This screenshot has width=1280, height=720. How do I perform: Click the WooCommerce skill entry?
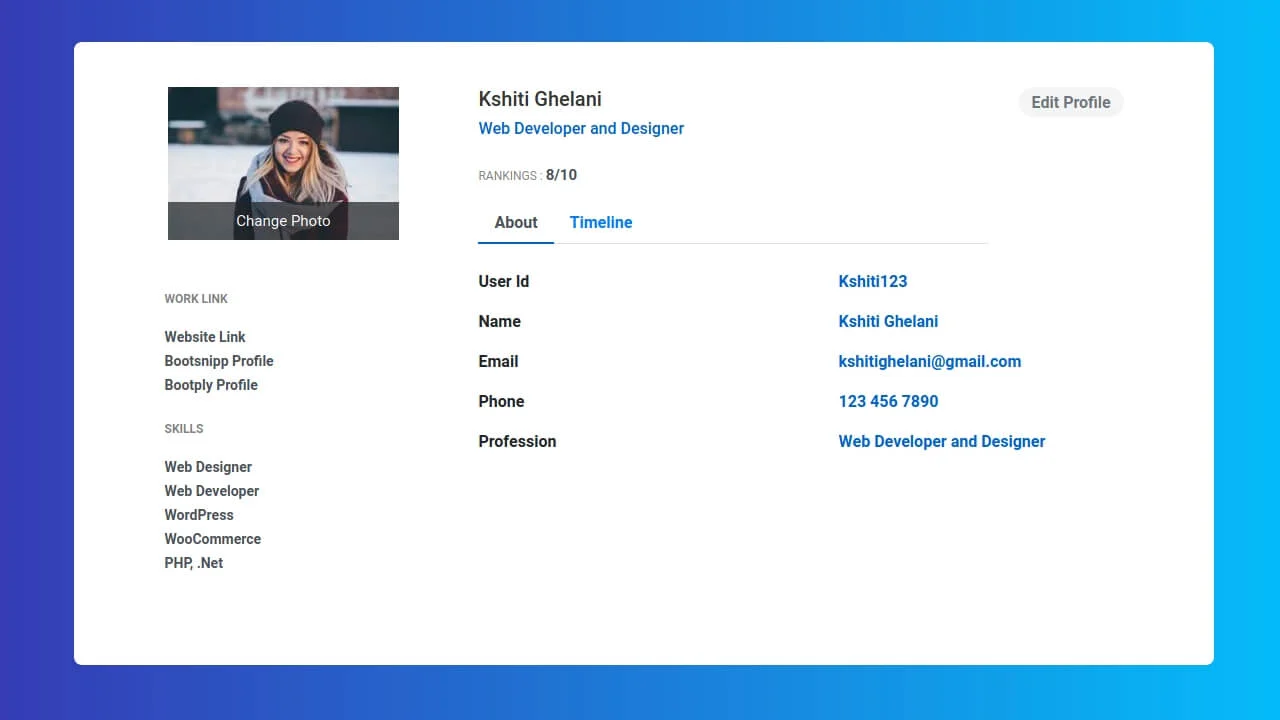[x=212, y=539]
